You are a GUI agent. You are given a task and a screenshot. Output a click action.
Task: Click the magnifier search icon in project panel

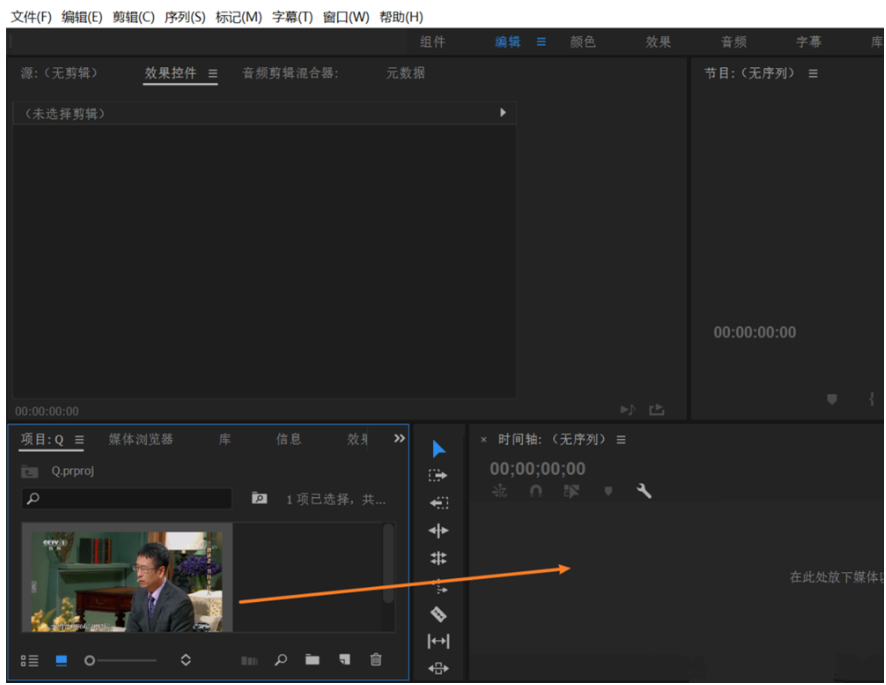click(x=281, y=660)
